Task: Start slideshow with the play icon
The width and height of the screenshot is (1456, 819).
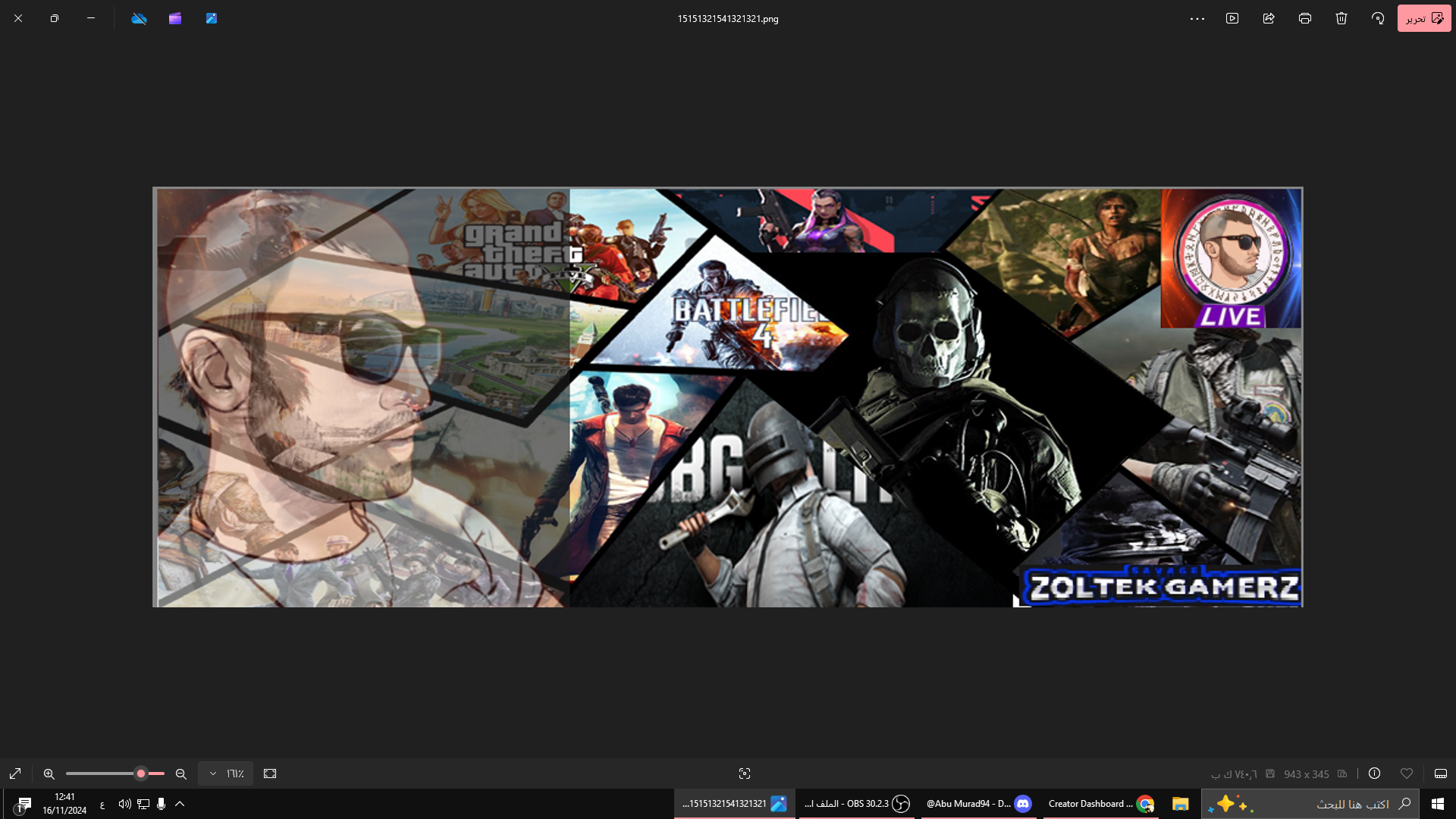Action: point(1232,18)
